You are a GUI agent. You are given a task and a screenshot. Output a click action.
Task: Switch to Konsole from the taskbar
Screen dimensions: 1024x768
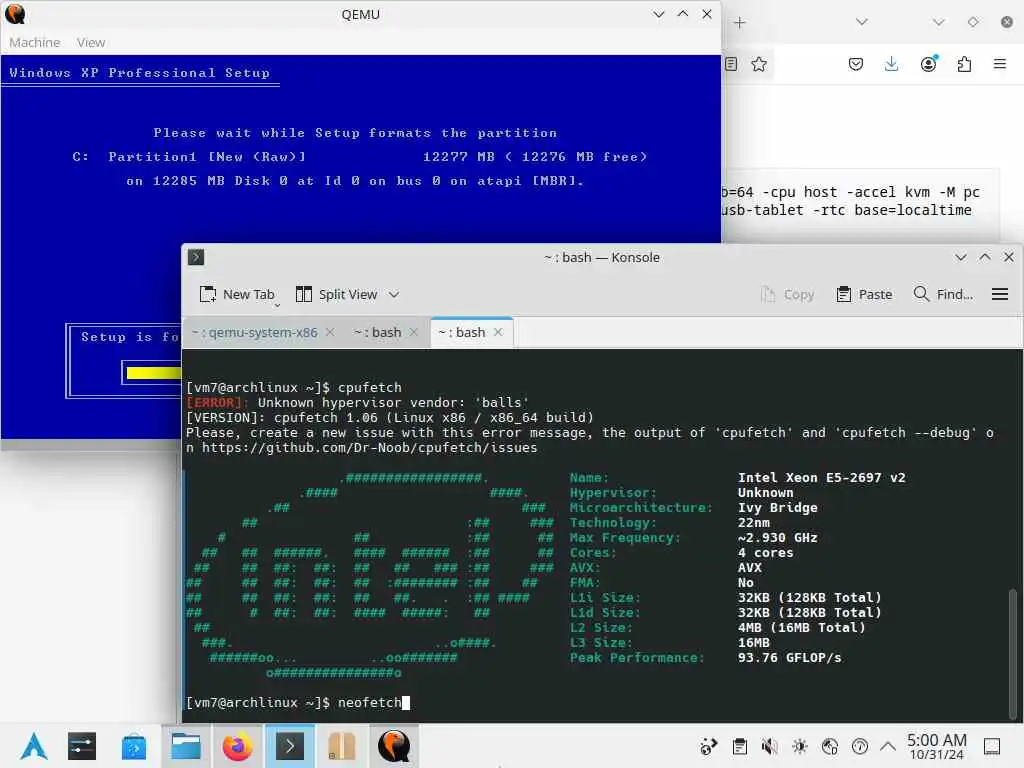tap(289, 746)
